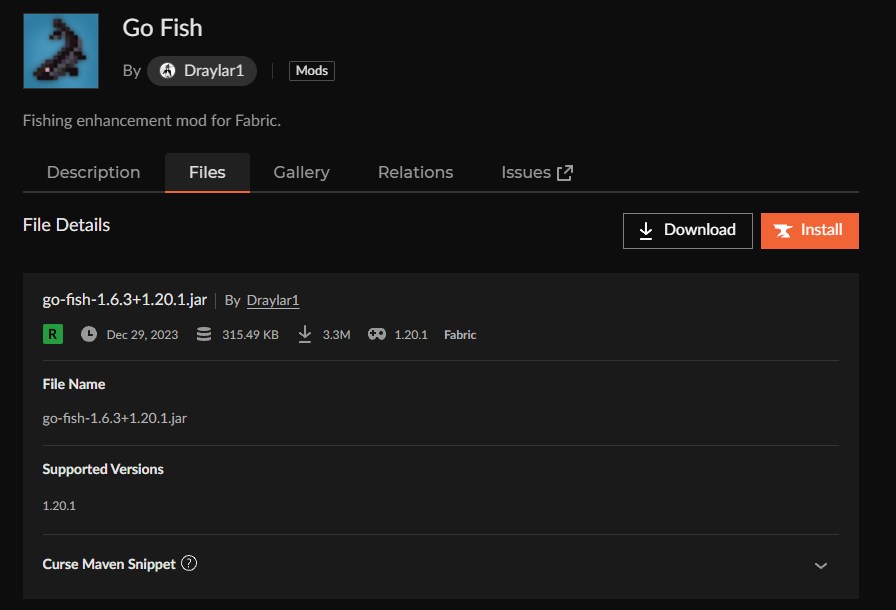Click the clock icon beside the upload date
Screen dimensions: 896x610
[x=89, y=334]
